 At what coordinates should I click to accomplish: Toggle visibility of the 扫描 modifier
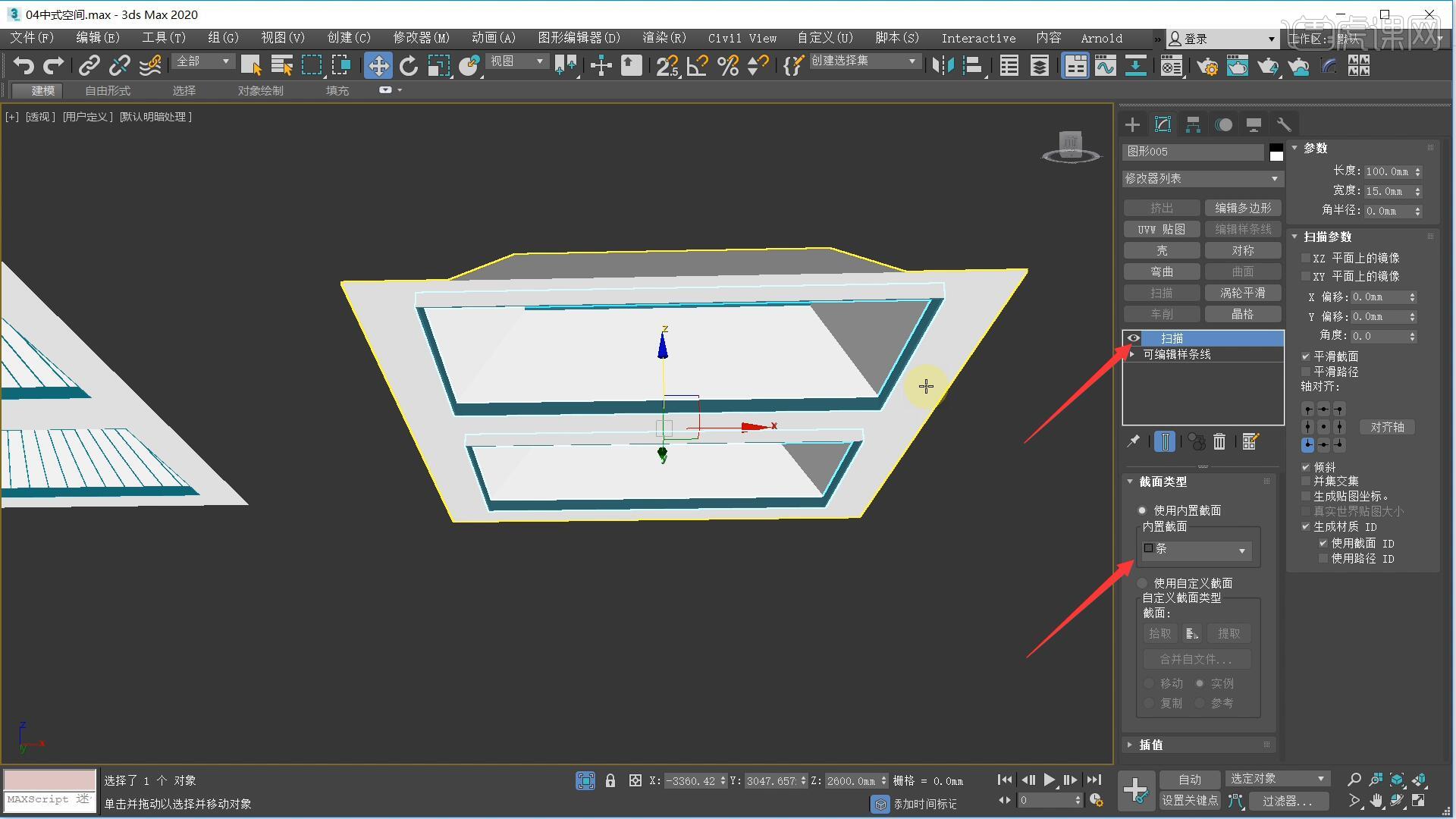1133,338
